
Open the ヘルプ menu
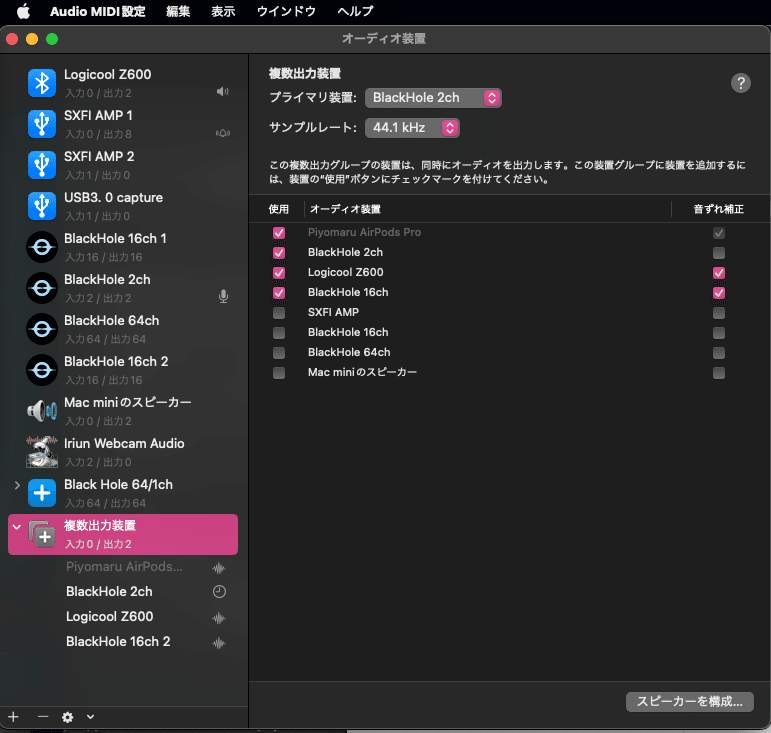point(356,11)
